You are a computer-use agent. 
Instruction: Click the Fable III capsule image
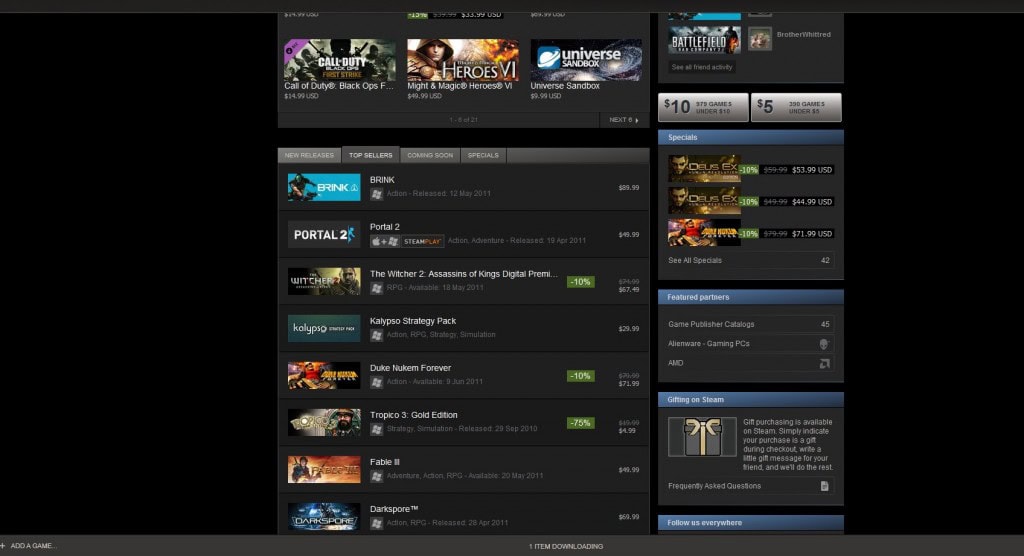324,470
